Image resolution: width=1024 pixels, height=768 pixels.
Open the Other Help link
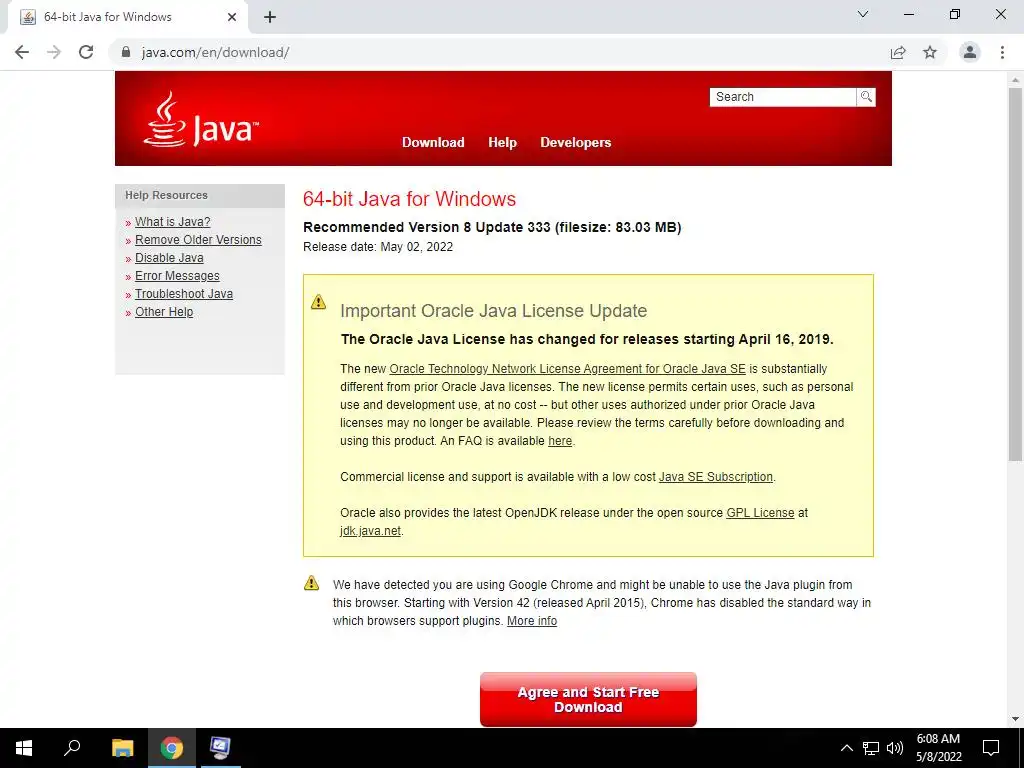click(x=164, y=312)
